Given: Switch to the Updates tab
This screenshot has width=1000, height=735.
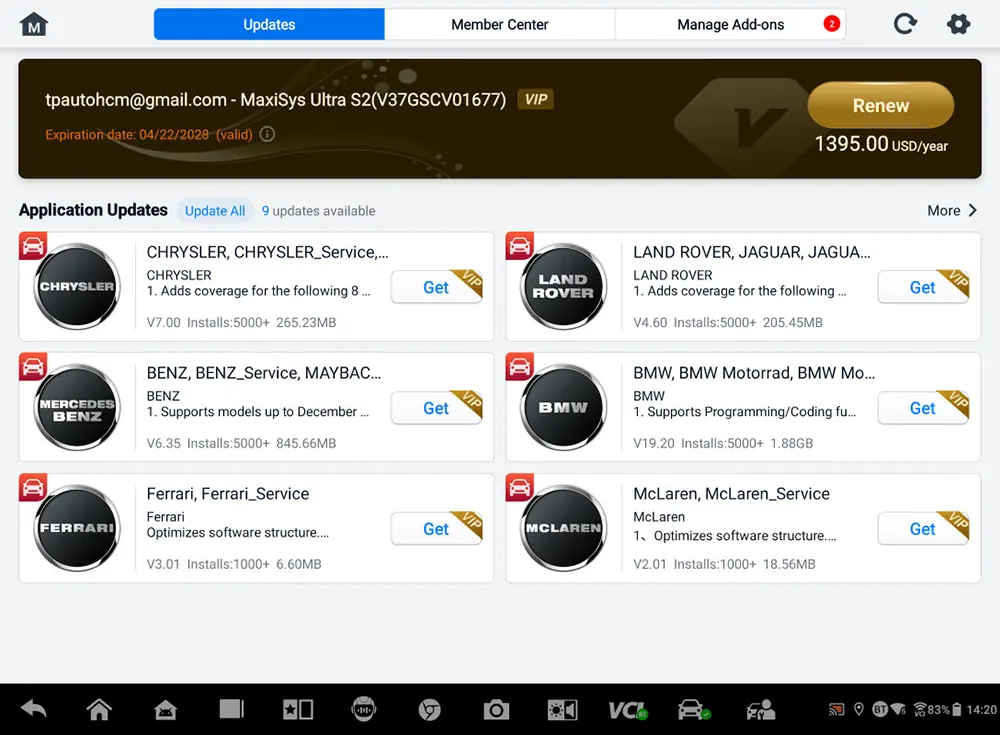Looking at the screenshot, I should [x=269, y=24].
